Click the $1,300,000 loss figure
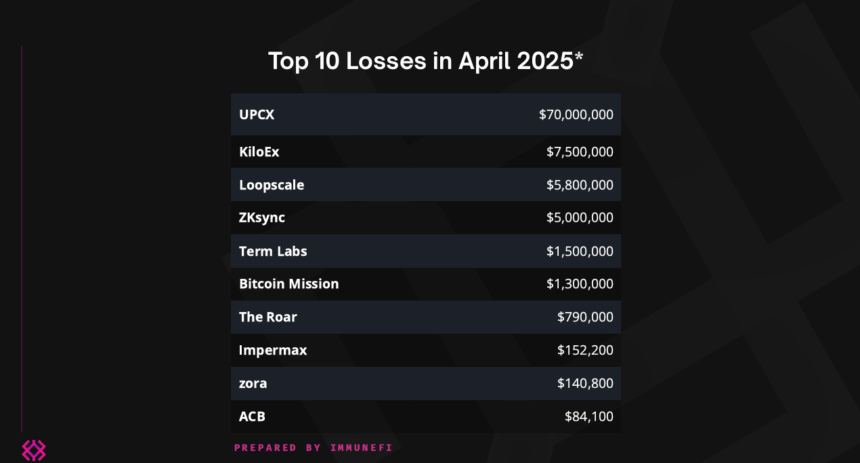 [580, 284]
